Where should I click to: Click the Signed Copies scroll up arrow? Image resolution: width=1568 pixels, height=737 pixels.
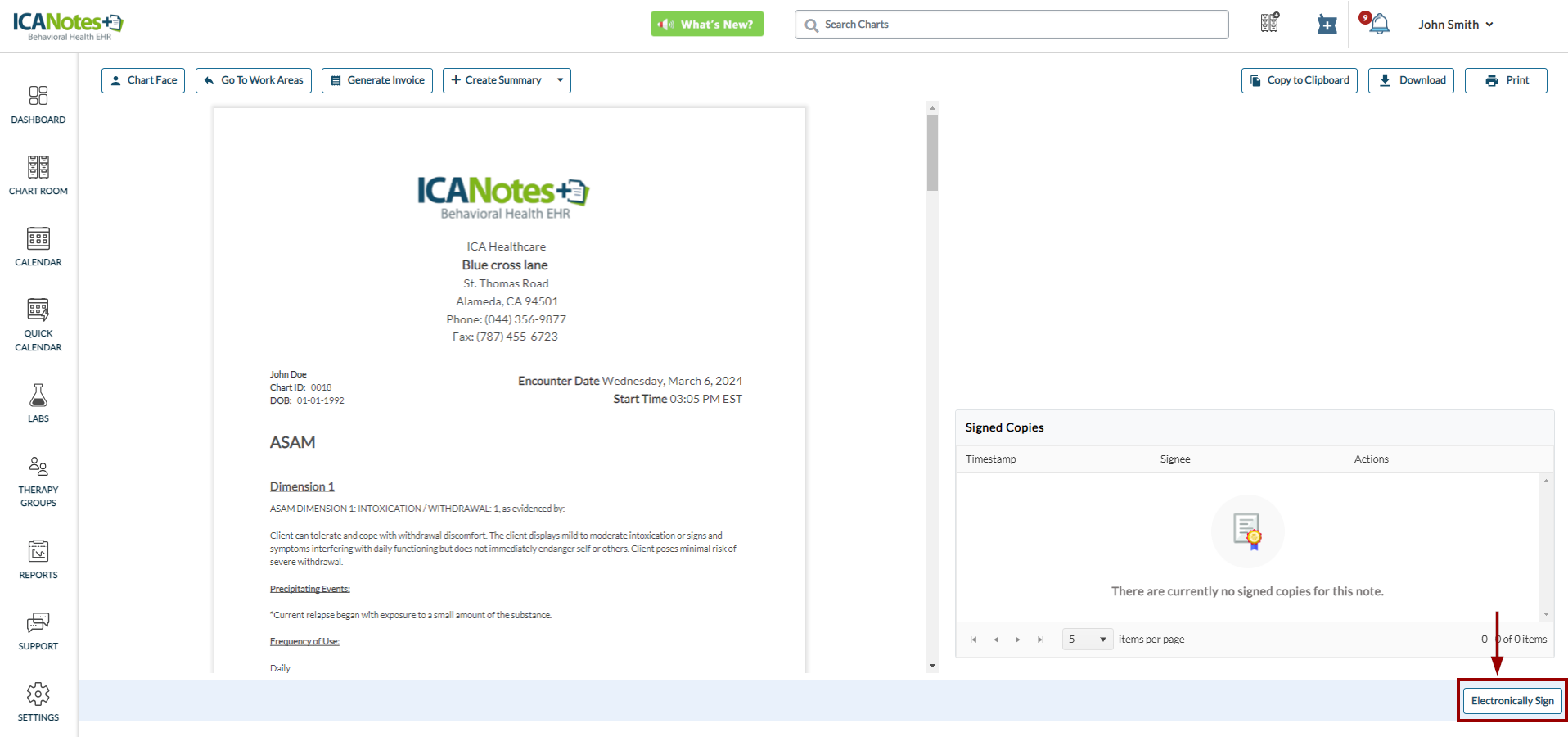point(1547,481)
